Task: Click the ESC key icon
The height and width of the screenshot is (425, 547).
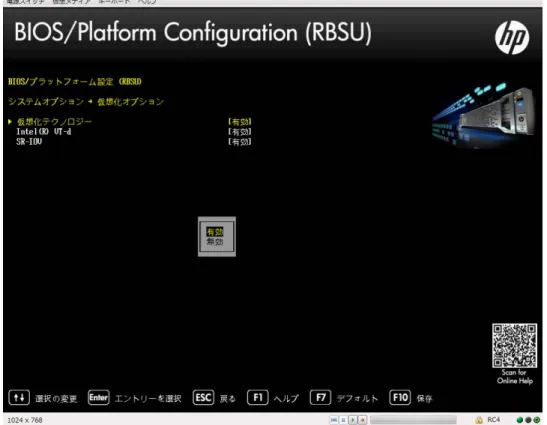Action: tap(203, 397)
